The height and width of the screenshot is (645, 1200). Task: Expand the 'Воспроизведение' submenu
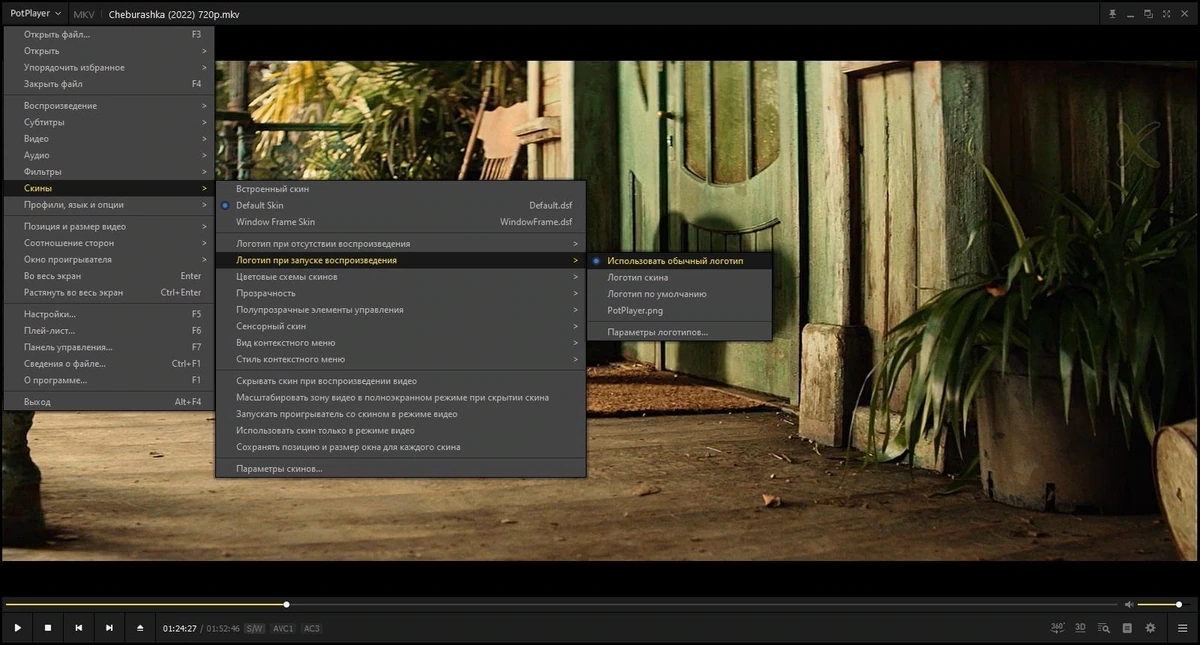108,106
